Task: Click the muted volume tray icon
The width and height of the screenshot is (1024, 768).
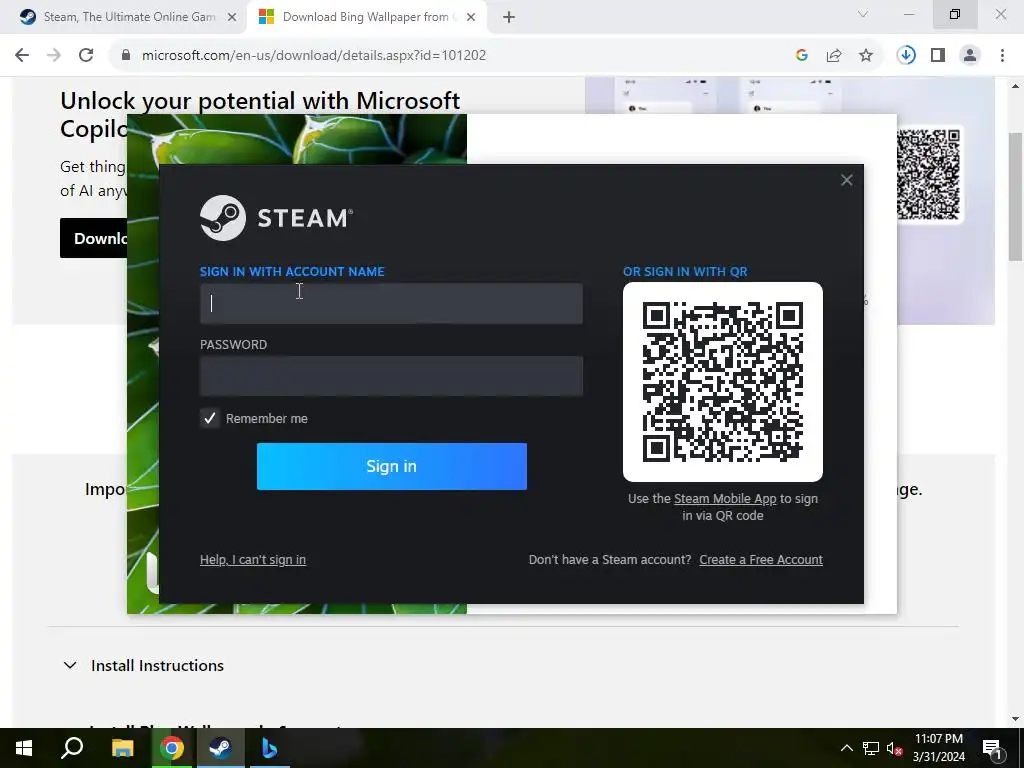Action: (895, 748)
